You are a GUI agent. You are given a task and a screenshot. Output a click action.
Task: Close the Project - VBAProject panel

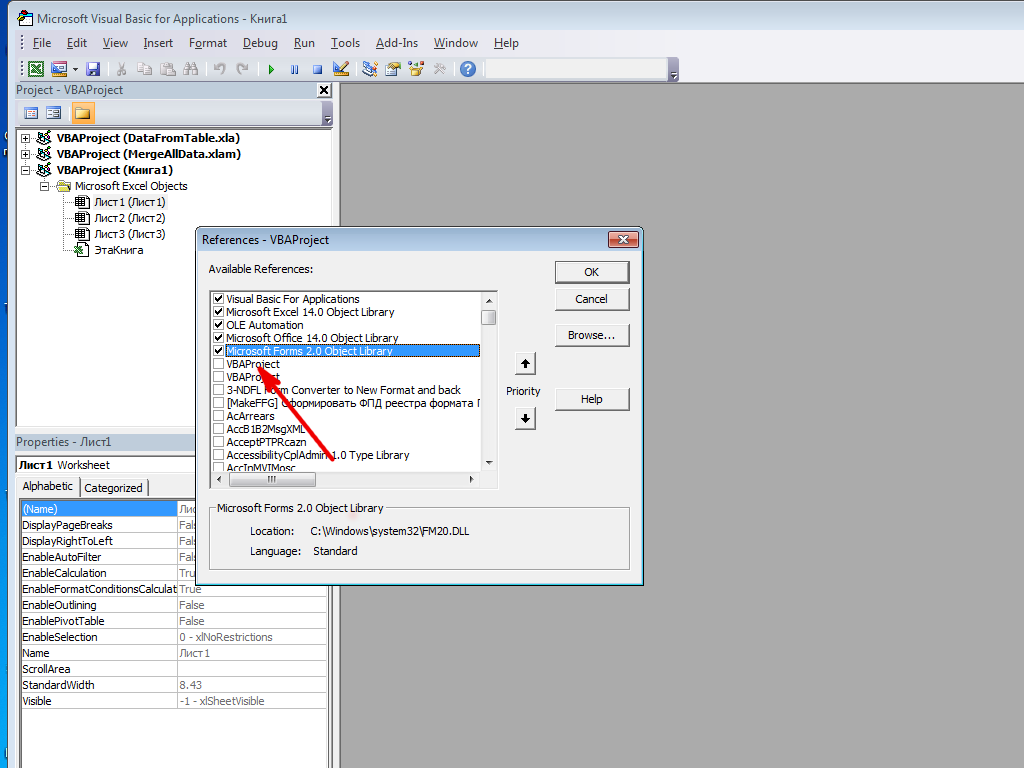click(x=324, y=90)
